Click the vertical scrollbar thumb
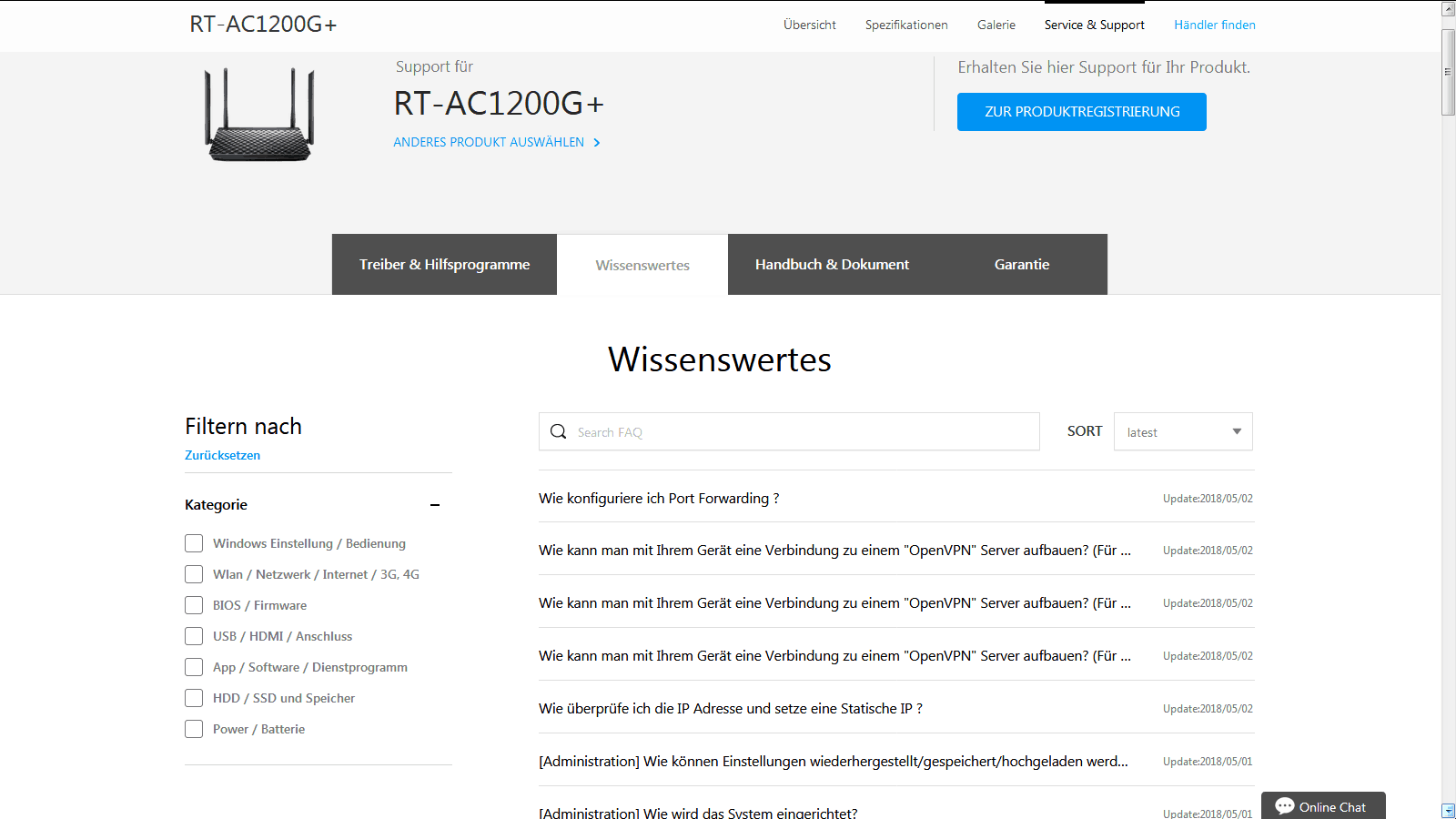 pos(1449,72)
